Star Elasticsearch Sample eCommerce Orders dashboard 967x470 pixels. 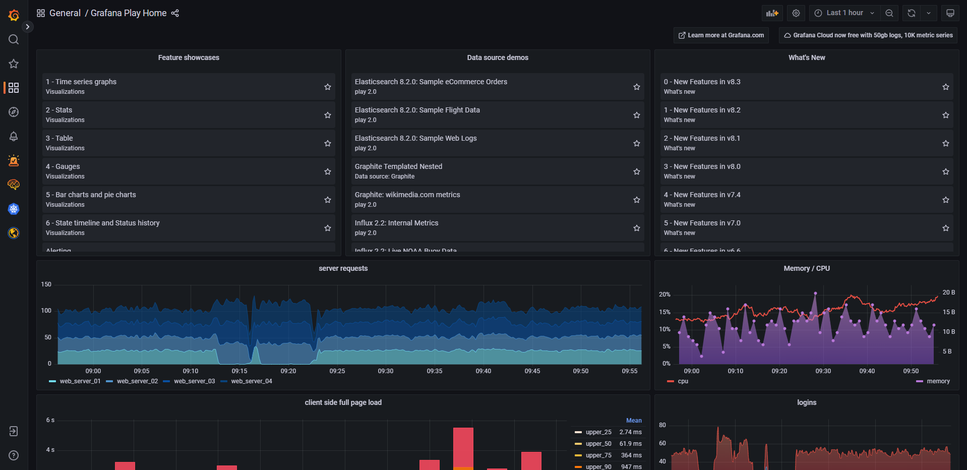pyautogui.click(x=636, y=87)
